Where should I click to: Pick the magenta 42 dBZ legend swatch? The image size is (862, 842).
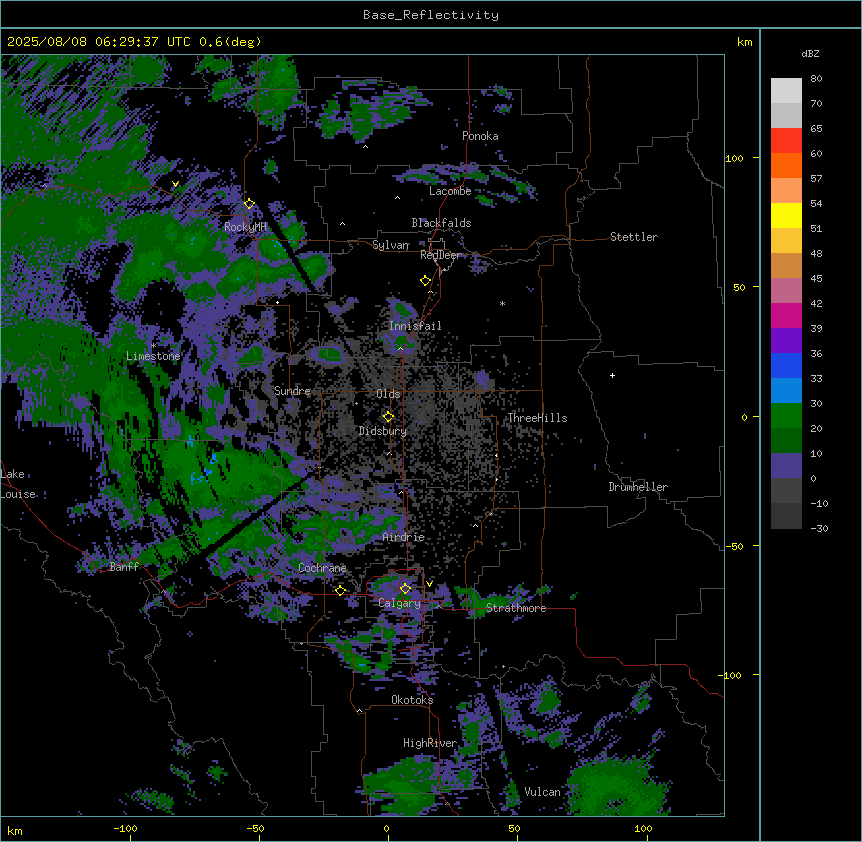point(786,315)
